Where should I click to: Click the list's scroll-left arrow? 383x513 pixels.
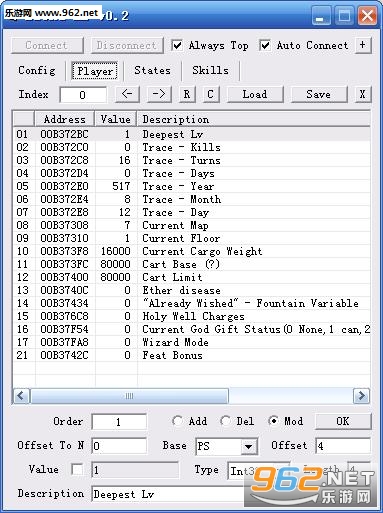click(21, 396)
